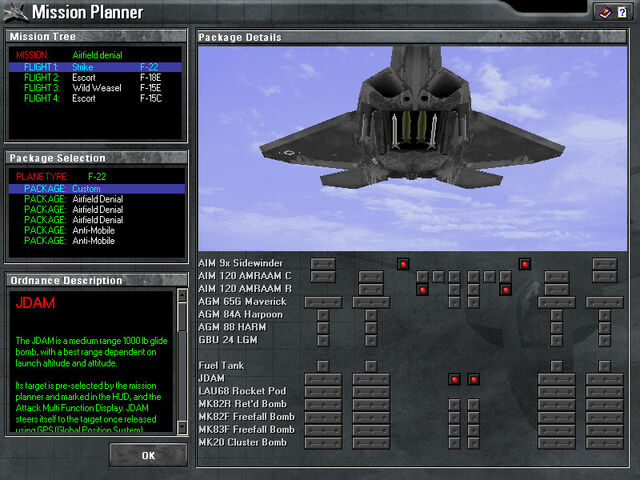Click the blue question mark help icon

(x=622, y=13)
